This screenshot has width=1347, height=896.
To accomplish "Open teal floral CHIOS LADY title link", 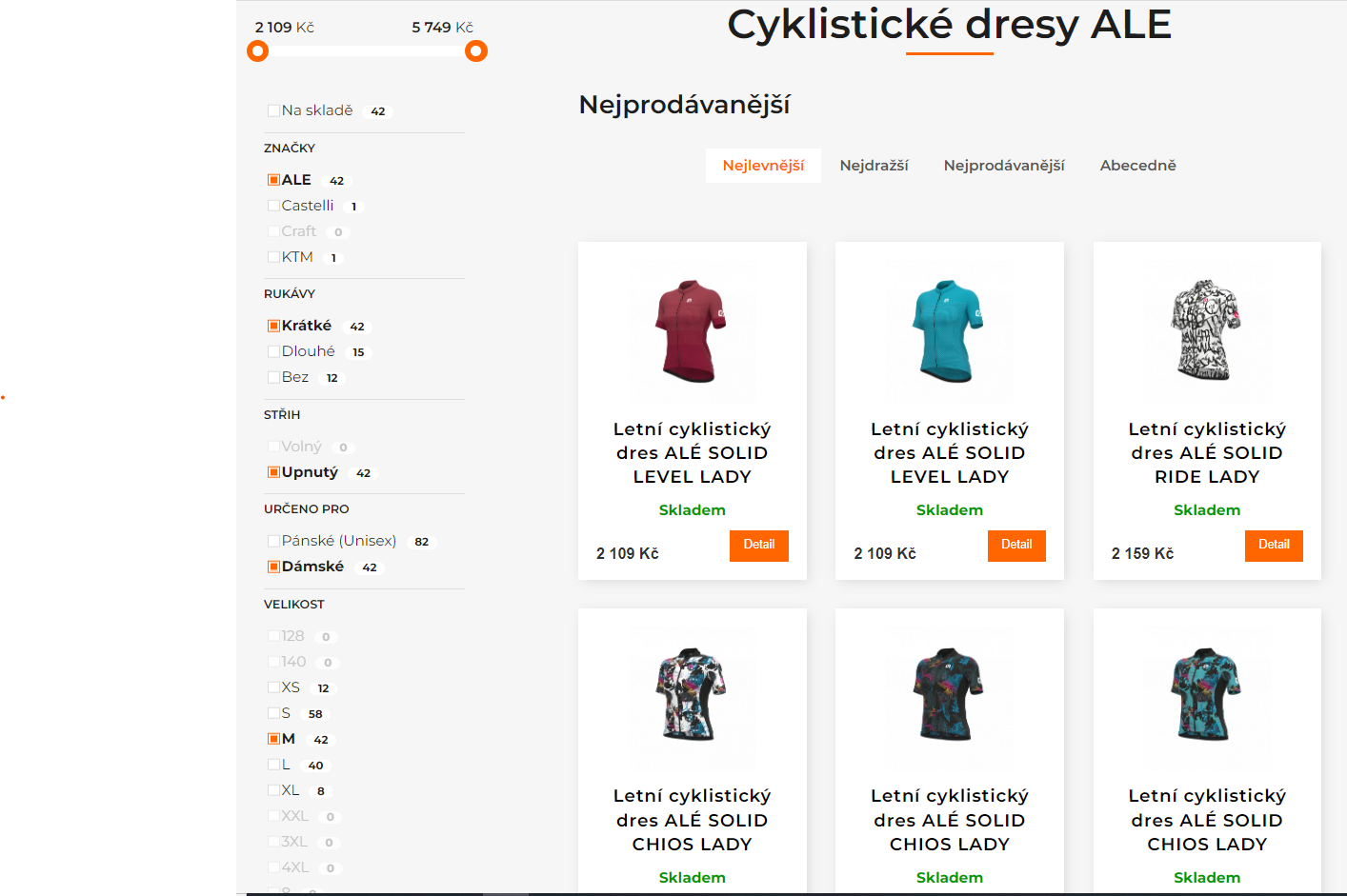I will [x=1207, y=820].
